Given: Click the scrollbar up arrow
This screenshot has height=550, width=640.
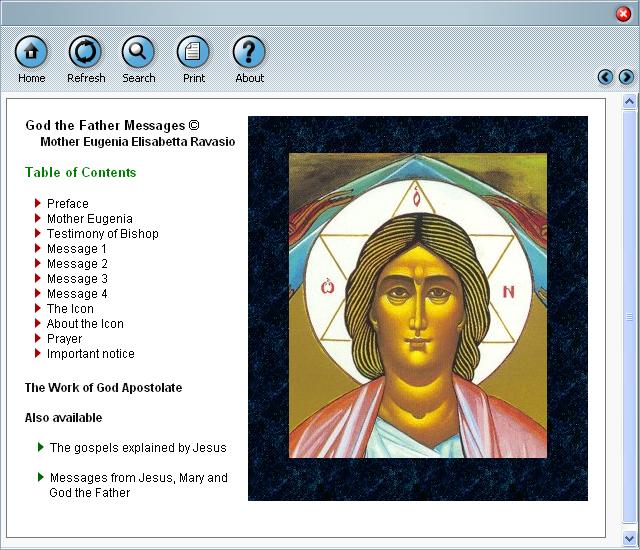Looking at the screenshot, I should (629, 101).
